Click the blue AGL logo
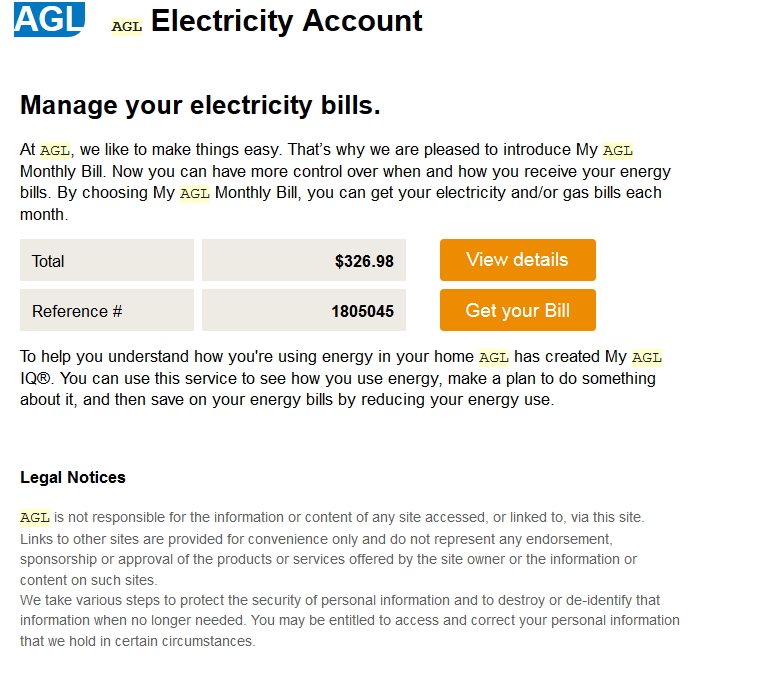This screenshot has height=687, width=768. (x=49, y=19)
